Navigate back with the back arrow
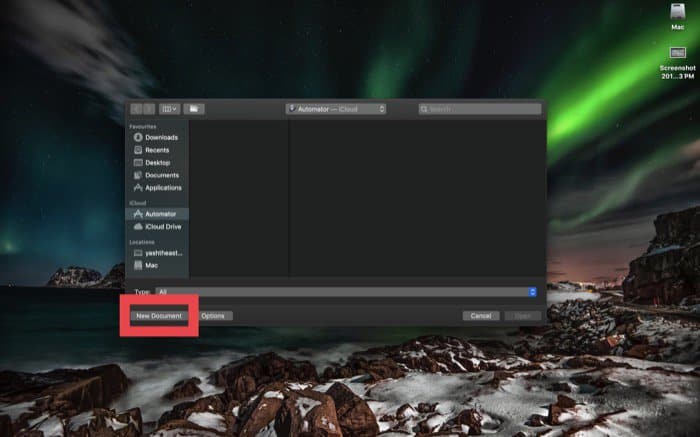This screenshot has height=437, width=700. pos(134,108)
